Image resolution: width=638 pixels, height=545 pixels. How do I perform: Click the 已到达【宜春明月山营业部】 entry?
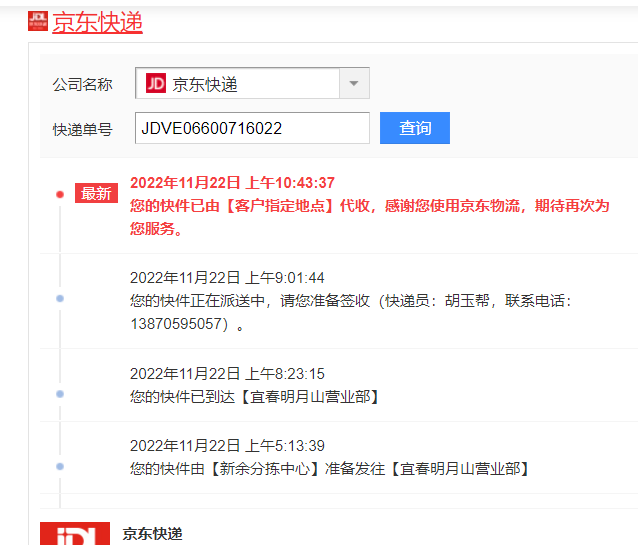(x=255, y=396)
